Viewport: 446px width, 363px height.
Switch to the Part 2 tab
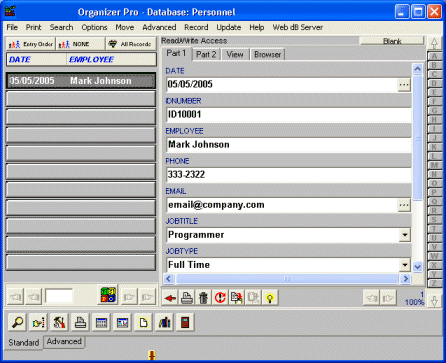point(206,54)
